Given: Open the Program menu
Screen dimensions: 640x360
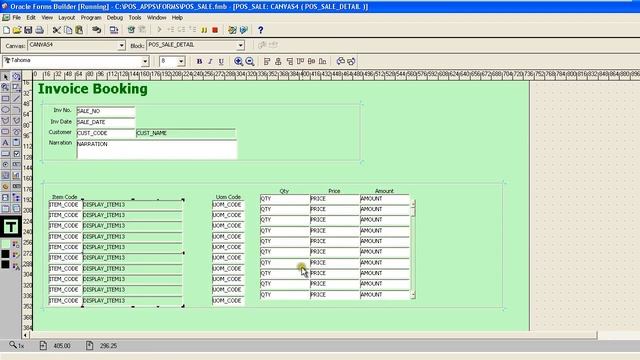Looking at the screenshot, I should [91, 18].
